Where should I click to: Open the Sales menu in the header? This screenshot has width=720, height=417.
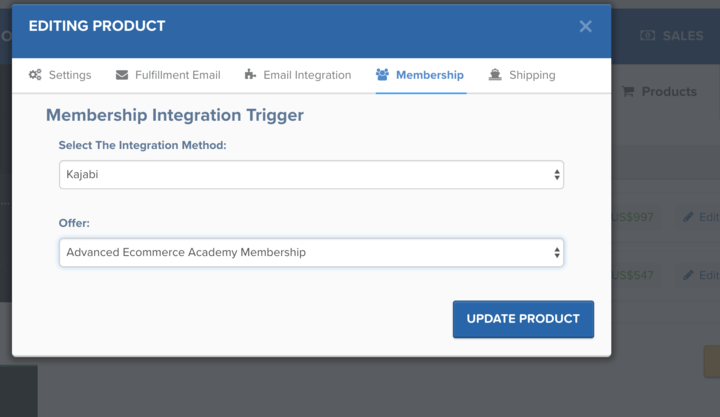pos(682,35)
